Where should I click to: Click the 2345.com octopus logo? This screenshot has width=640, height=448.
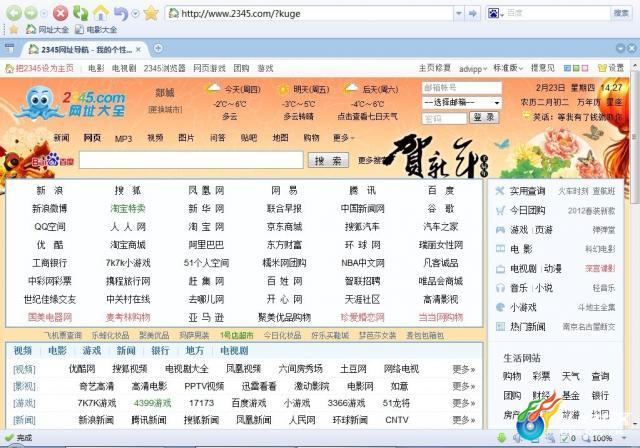tap(69, 103)
